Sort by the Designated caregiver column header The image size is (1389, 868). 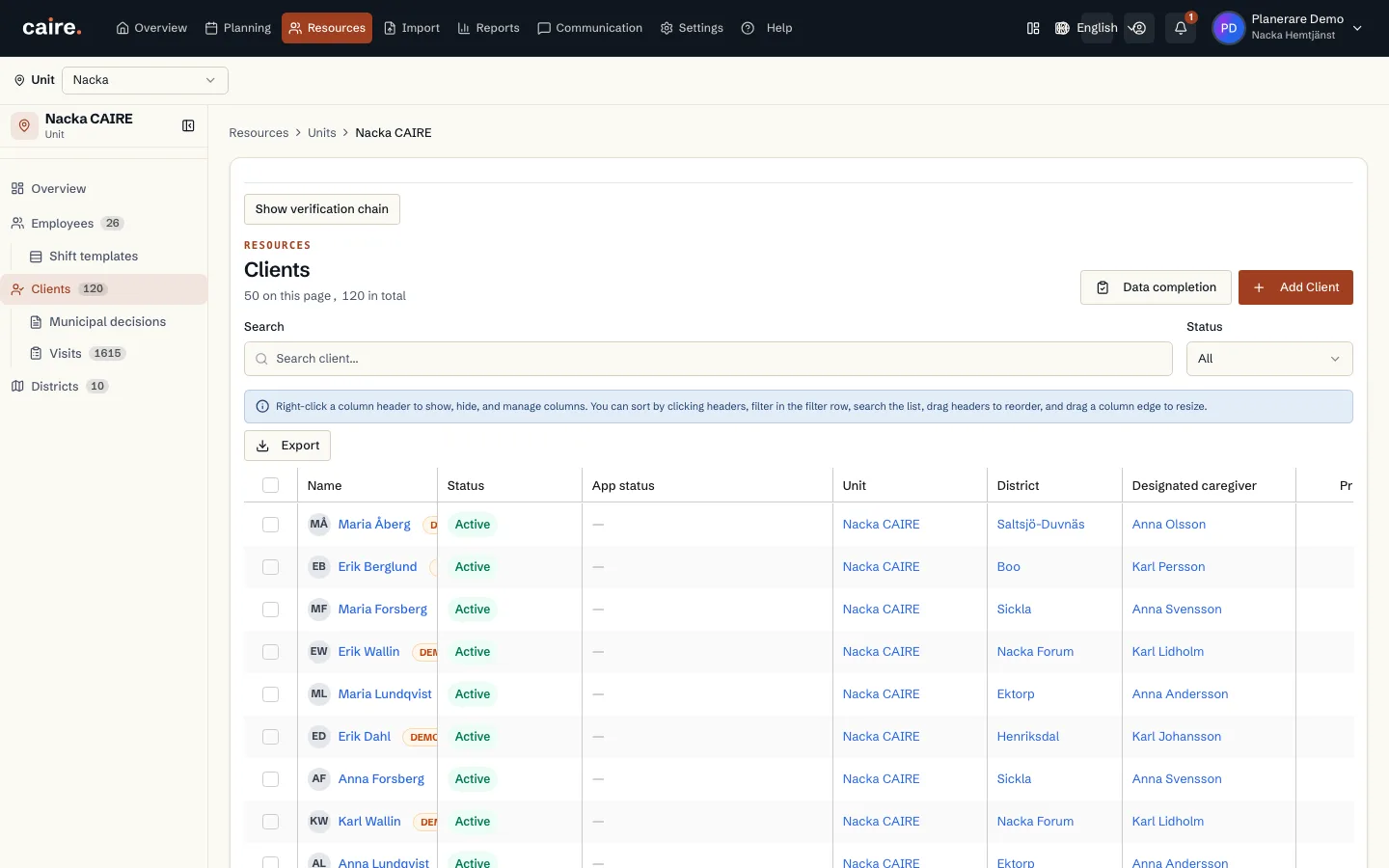pyautogui.click(x=1194, y=486)
